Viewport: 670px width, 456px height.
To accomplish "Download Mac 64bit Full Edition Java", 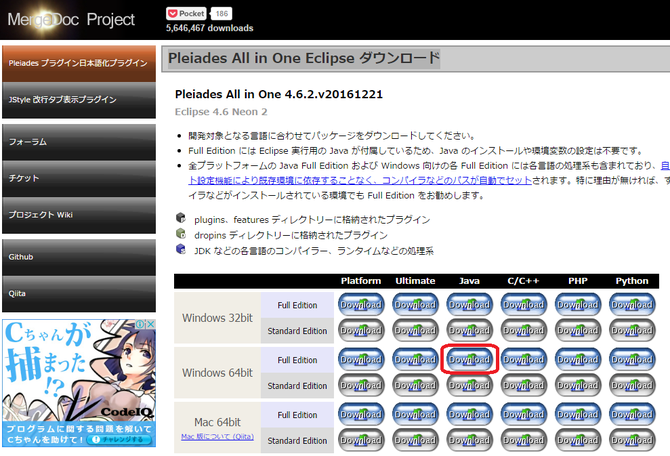I will pos(470,414).
